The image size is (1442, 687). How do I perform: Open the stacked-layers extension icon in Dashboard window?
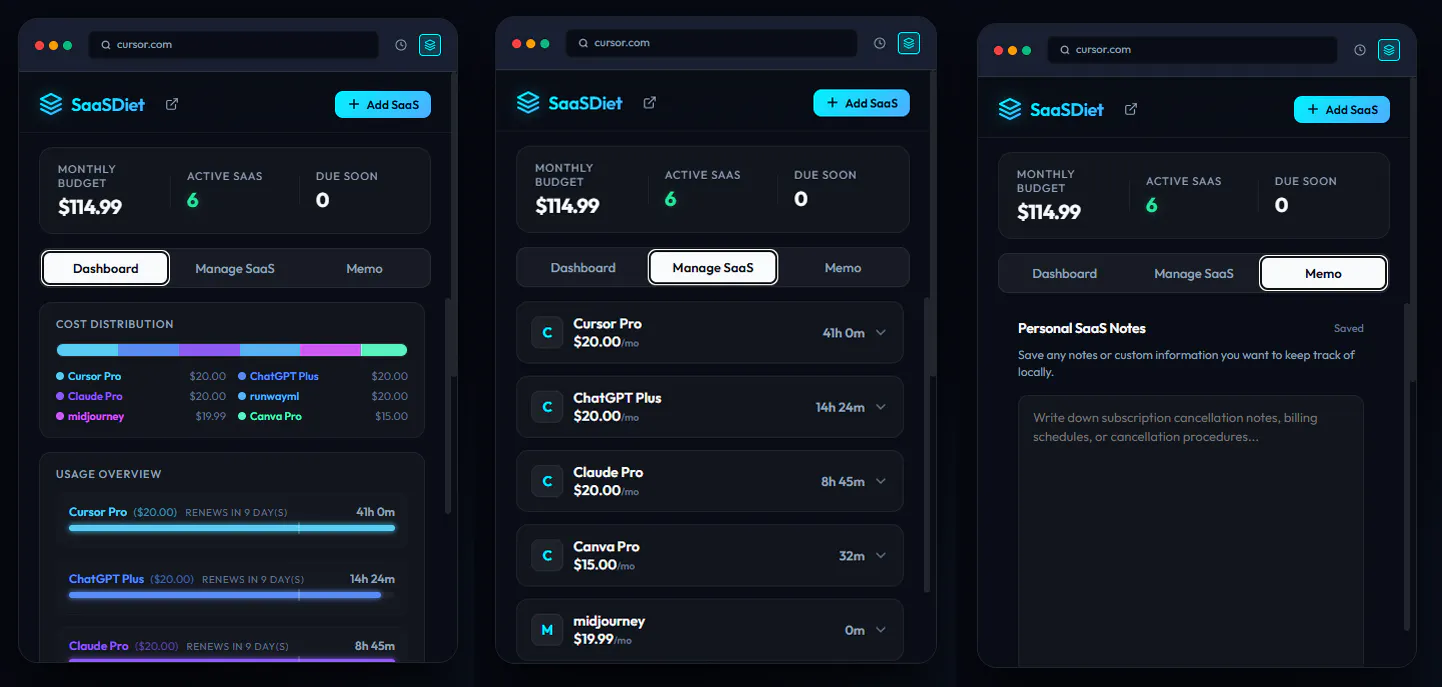[x=430, y=45]
